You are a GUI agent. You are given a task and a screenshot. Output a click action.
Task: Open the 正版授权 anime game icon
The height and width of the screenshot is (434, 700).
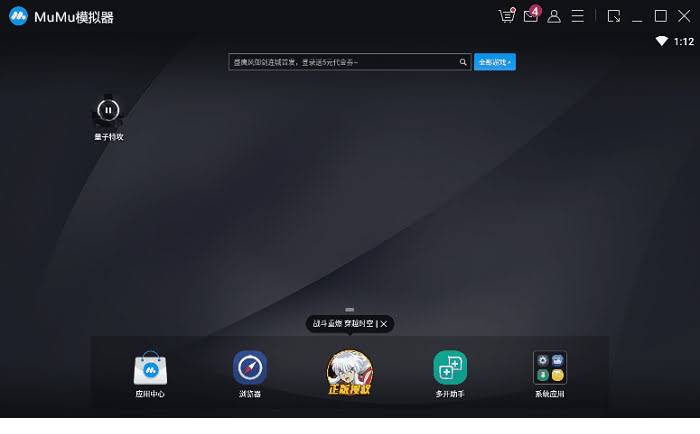click(x=350, y=372)
